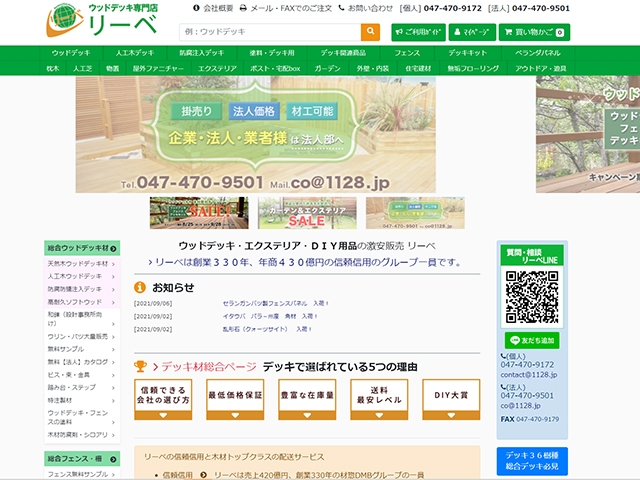Expand 最低価格保証 reason box
The image size is (640, 480).
coord(234,399)
